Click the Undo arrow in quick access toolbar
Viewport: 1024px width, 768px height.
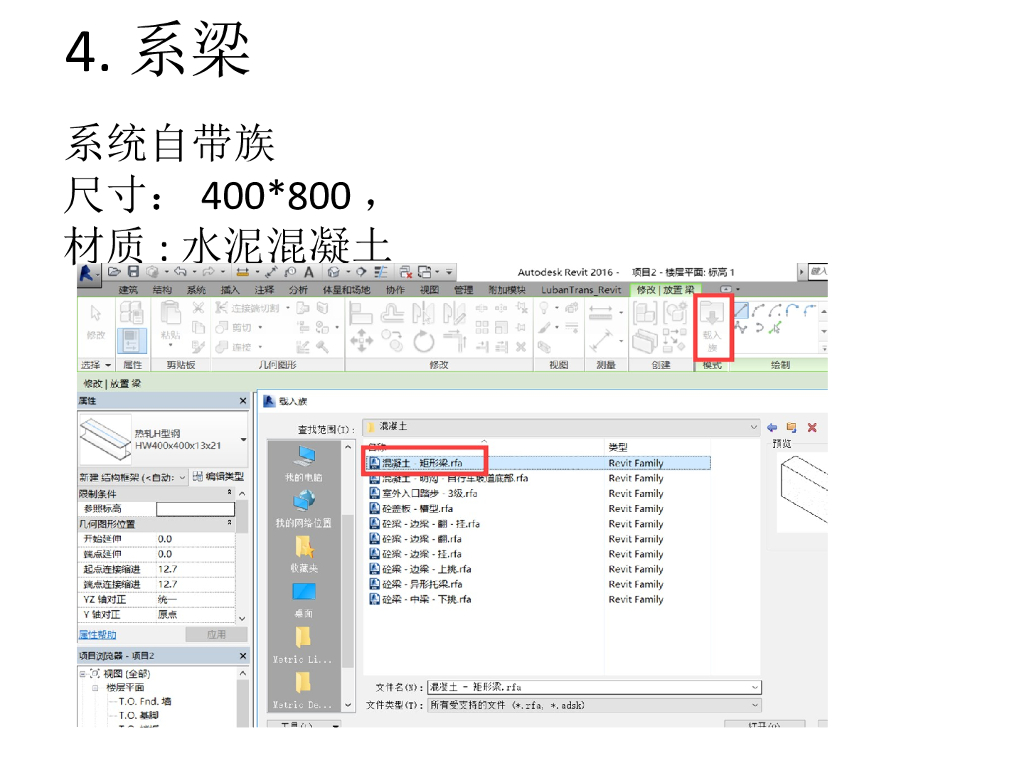[180, 272]
